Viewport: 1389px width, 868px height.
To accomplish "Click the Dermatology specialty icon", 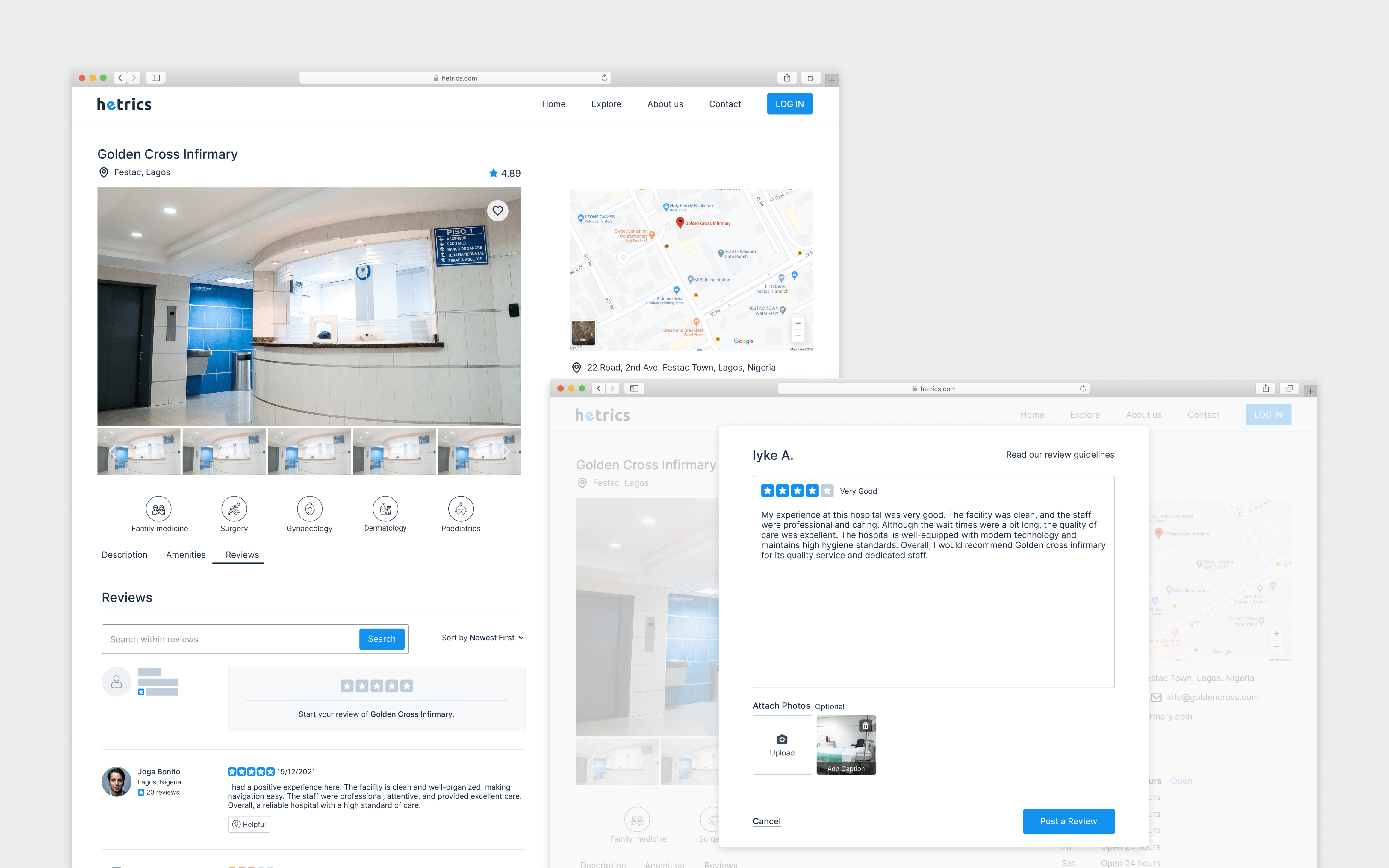I will (x=385, y=509).
